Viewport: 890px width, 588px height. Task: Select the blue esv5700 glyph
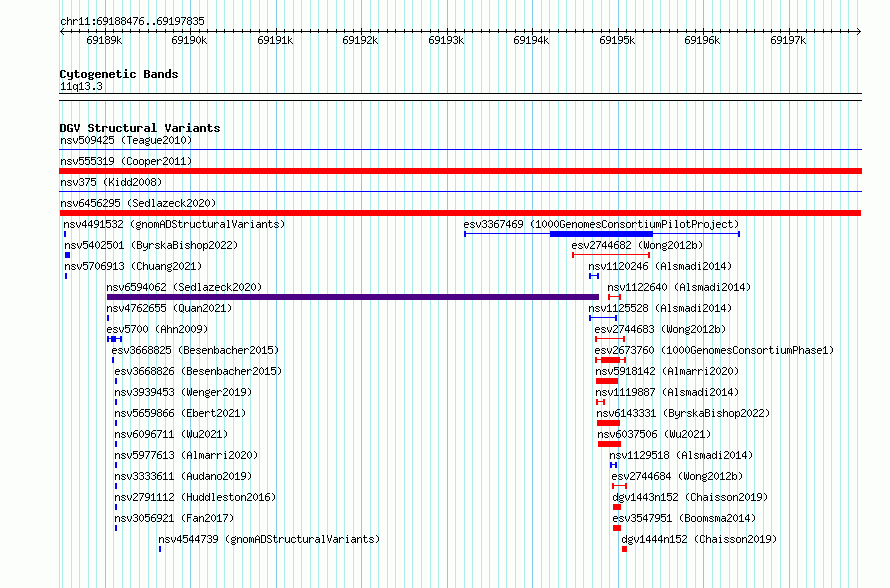[x=114, y=339]
